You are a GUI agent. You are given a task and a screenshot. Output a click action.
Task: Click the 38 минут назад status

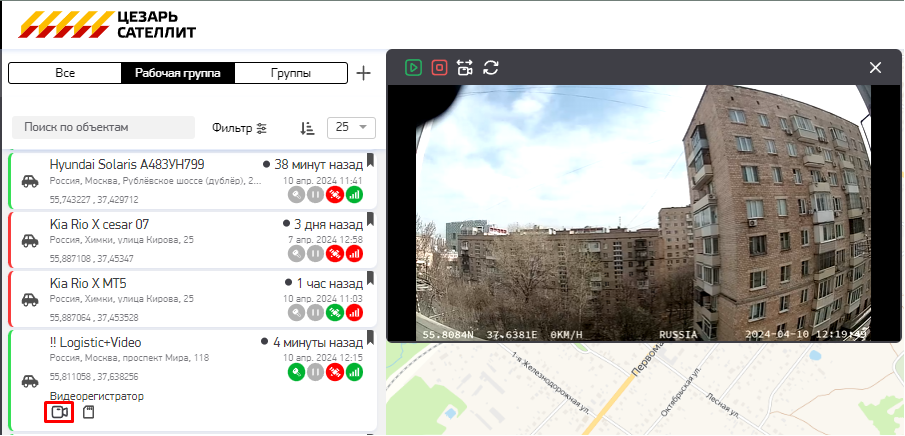tap(319, 165)
